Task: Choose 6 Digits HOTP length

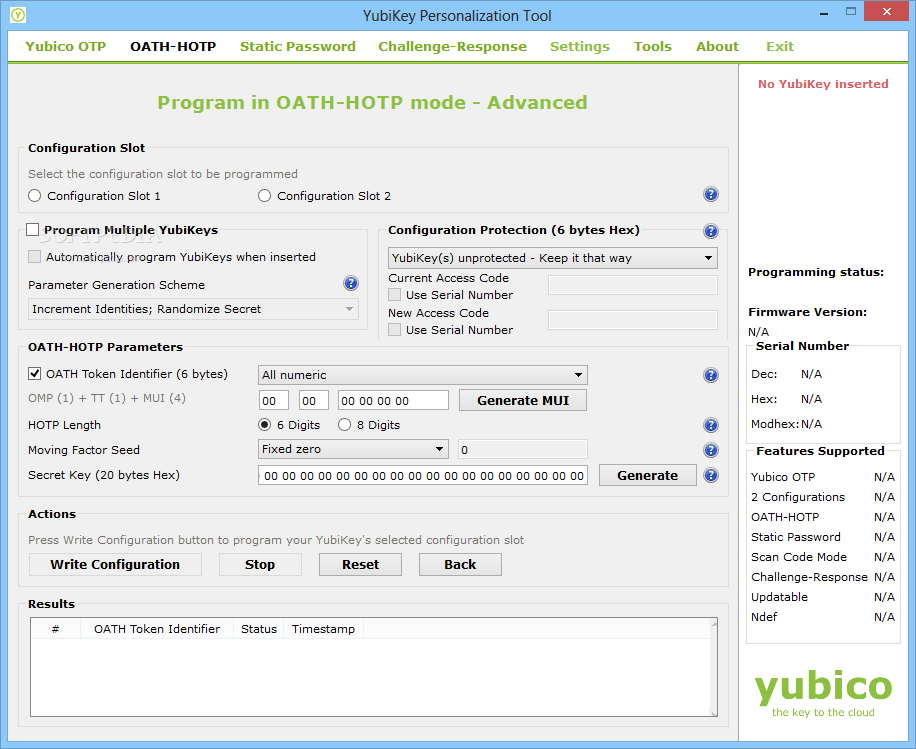Action: click(x=265, y=425)
